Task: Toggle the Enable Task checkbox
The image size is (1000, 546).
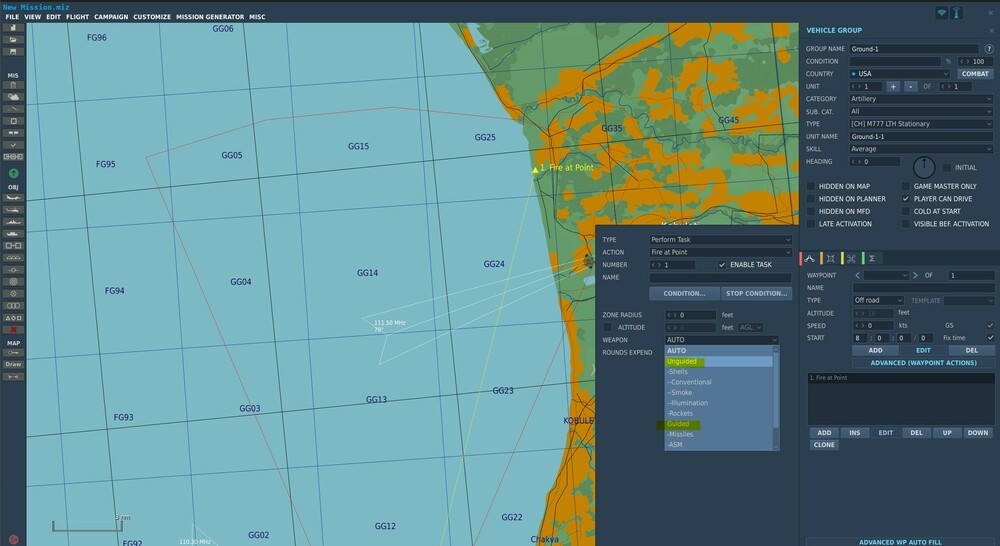Action: 723,265
